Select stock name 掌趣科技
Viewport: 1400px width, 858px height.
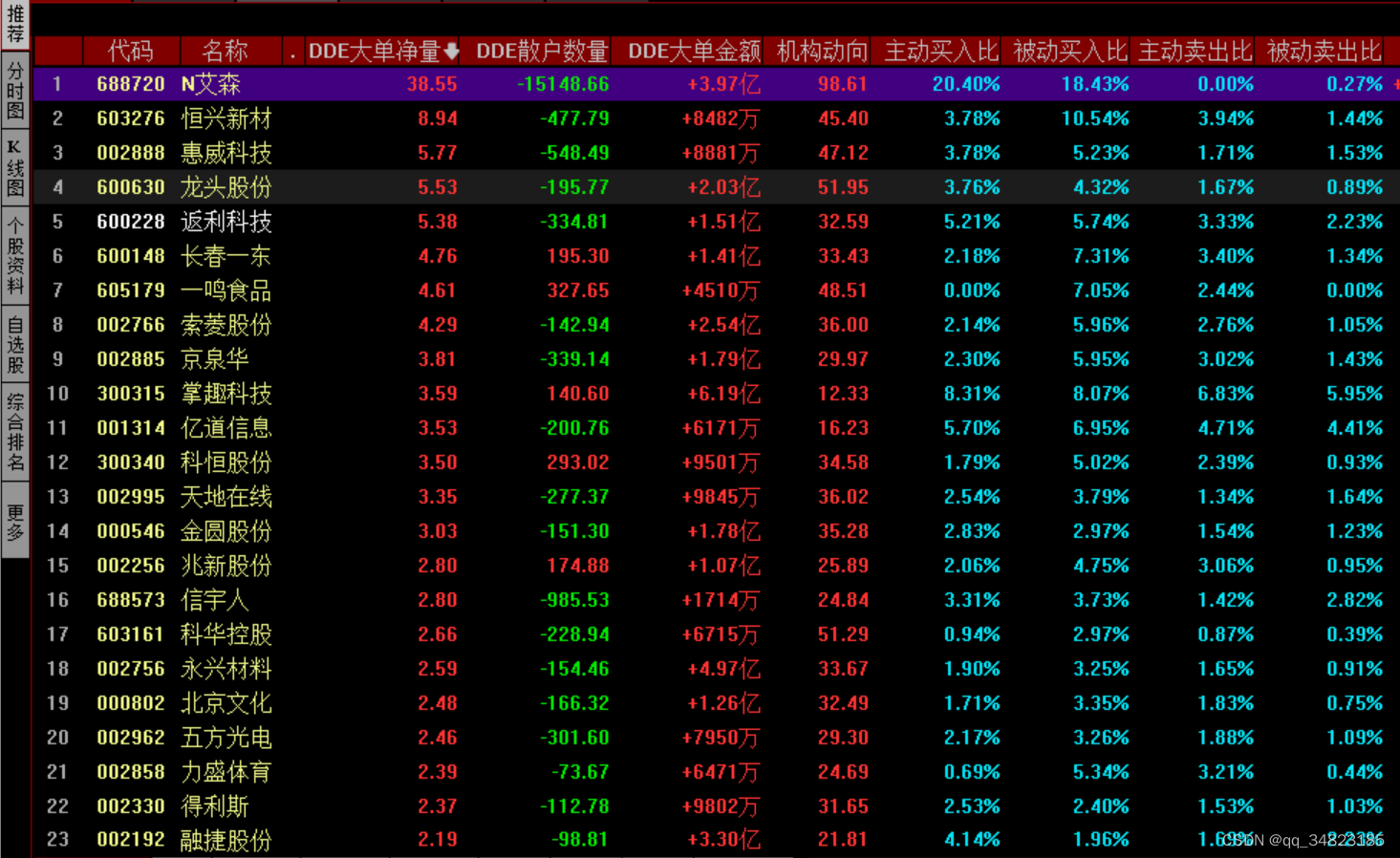[x=226, y=394]
